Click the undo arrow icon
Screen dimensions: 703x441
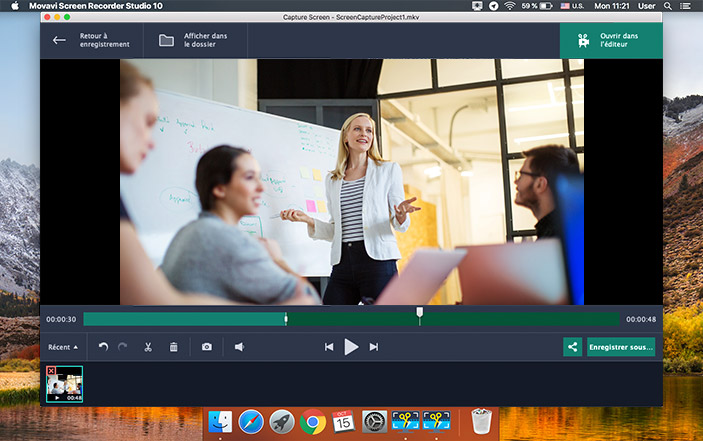(103, 347)
